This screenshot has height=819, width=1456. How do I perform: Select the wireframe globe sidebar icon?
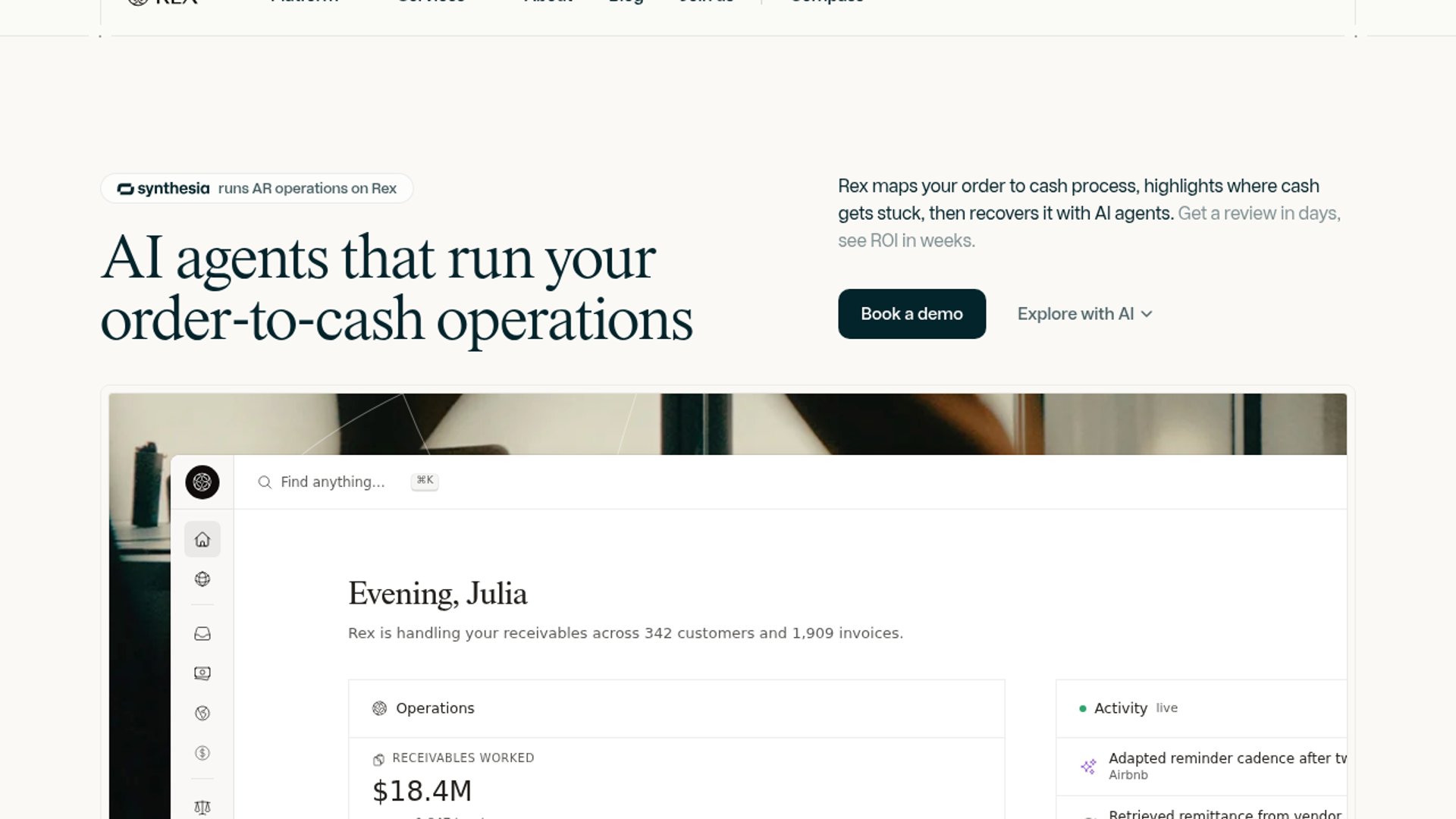pos(202,579)
